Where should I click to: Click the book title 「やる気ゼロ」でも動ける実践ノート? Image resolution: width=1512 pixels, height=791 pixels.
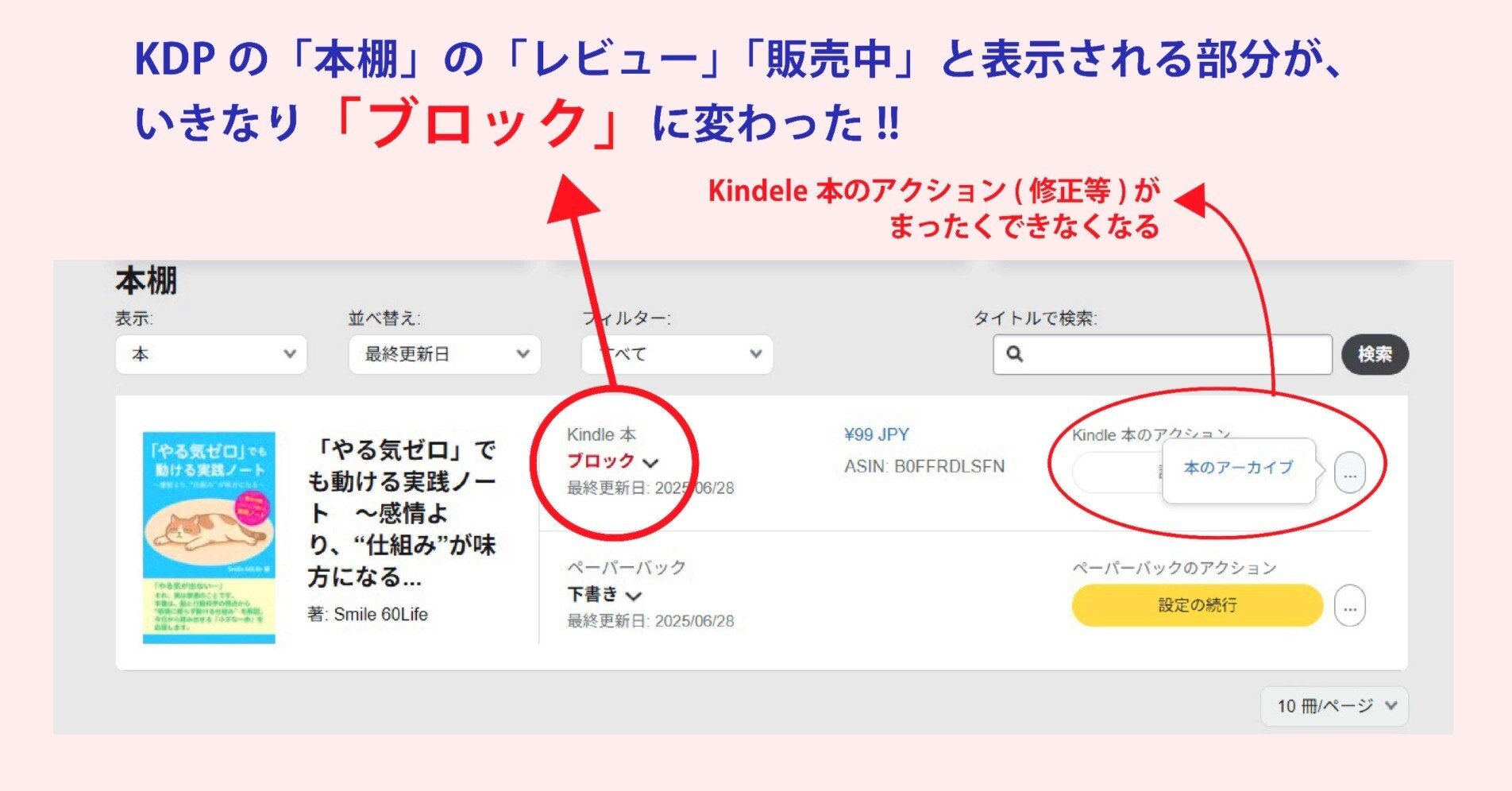[x=402, y=513]
